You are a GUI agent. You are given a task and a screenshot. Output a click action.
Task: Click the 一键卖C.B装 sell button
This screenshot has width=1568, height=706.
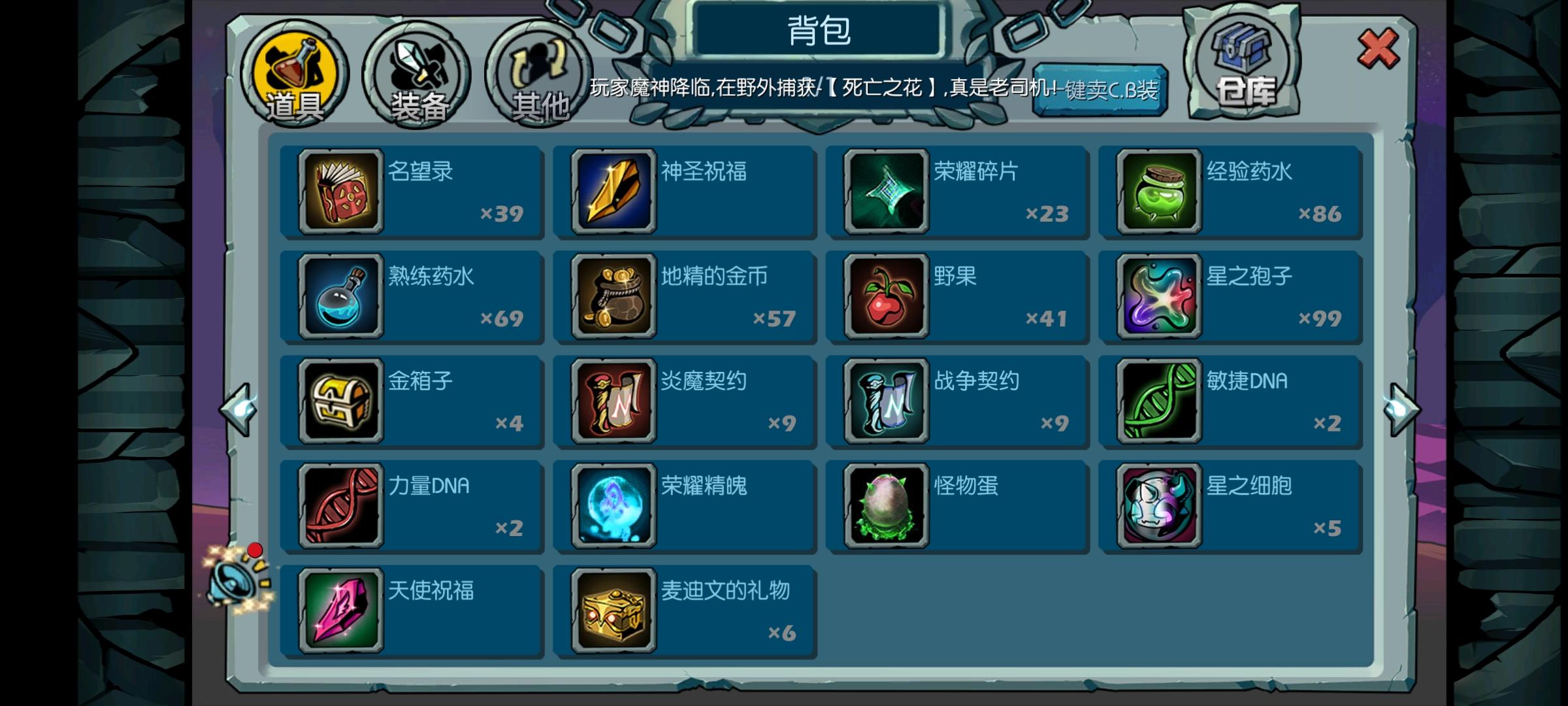tap(1100, 90)
